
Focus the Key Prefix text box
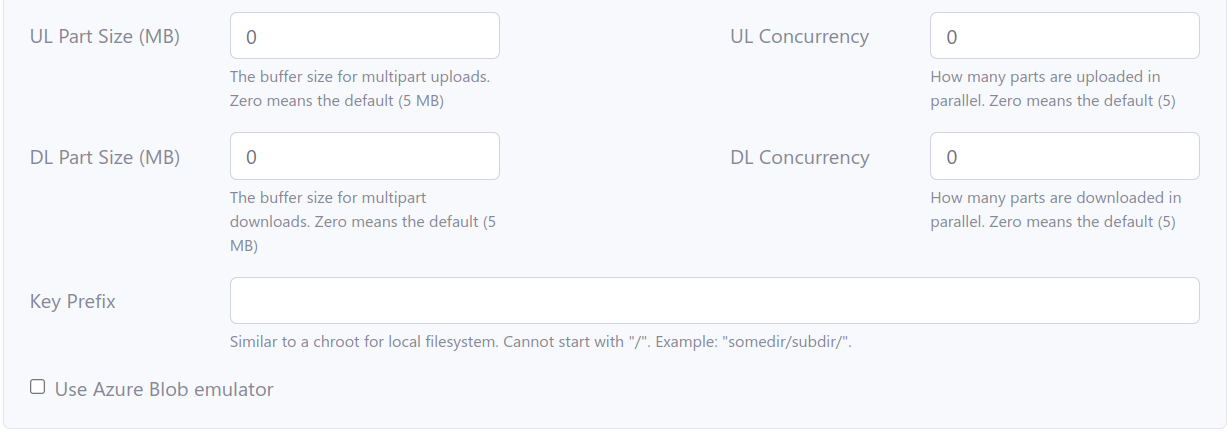(x=714, y=301)
